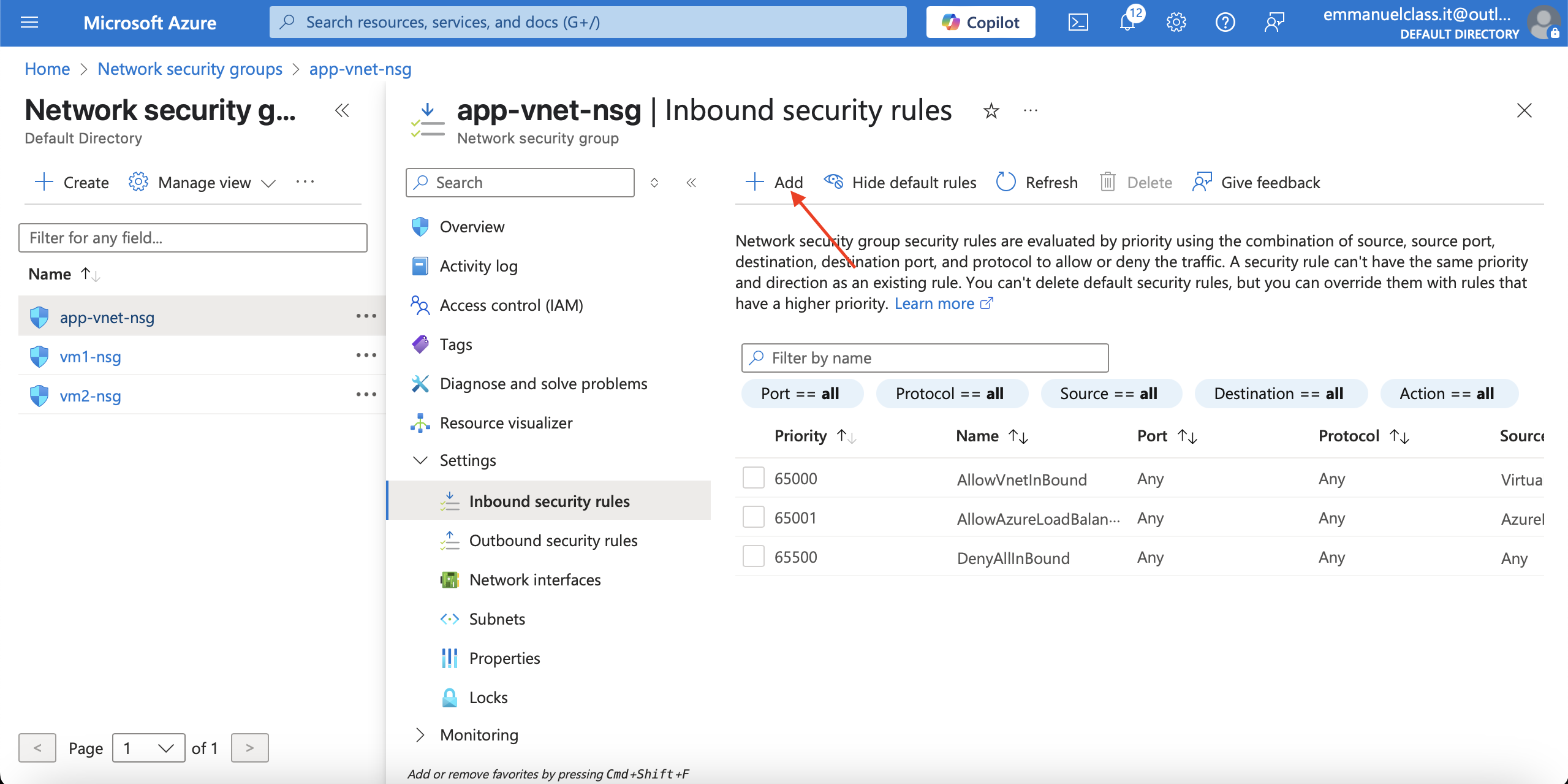Open the Copilot button
The width and height of the screenshot is (1568, 784).
(x=980, y=23)
